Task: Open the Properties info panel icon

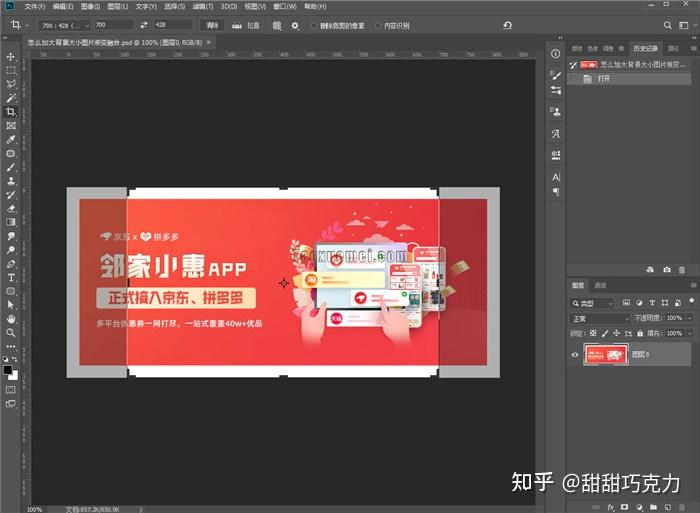Action: tap(555, 54)
